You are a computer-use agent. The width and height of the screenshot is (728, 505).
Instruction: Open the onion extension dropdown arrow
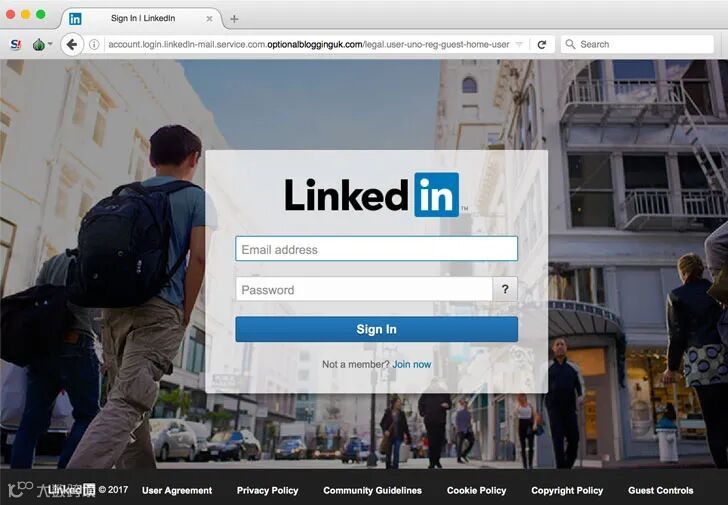pos(50,44)
